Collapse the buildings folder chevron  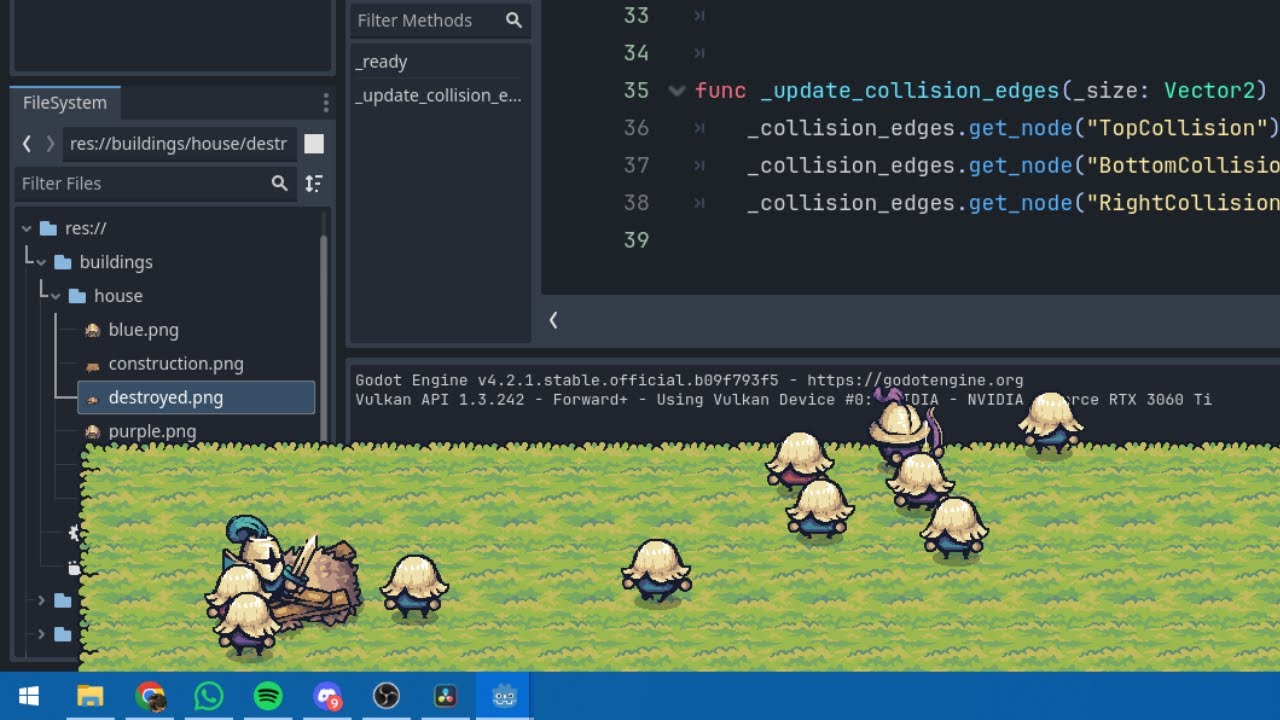(x=41, y=262)
